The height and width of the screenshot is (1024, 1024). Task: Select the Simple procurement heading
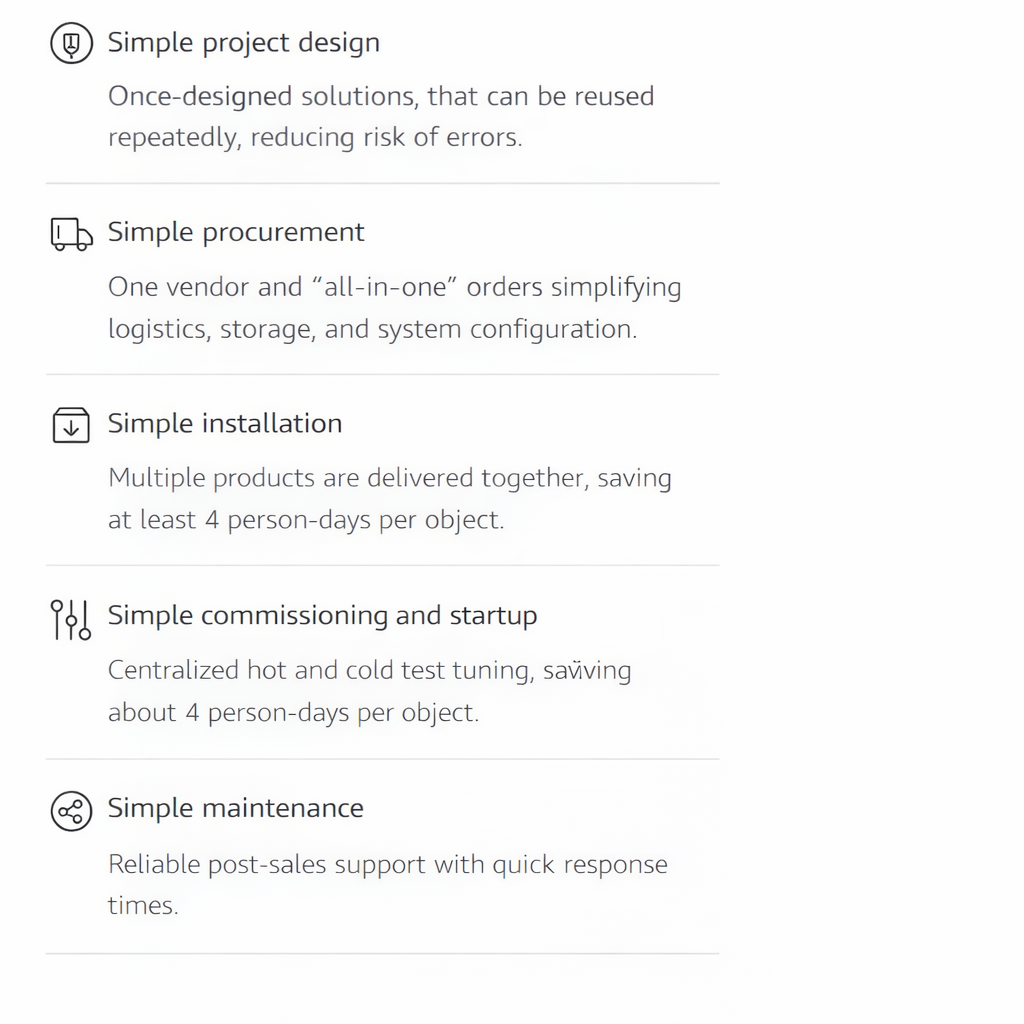[x=236, y=232]
